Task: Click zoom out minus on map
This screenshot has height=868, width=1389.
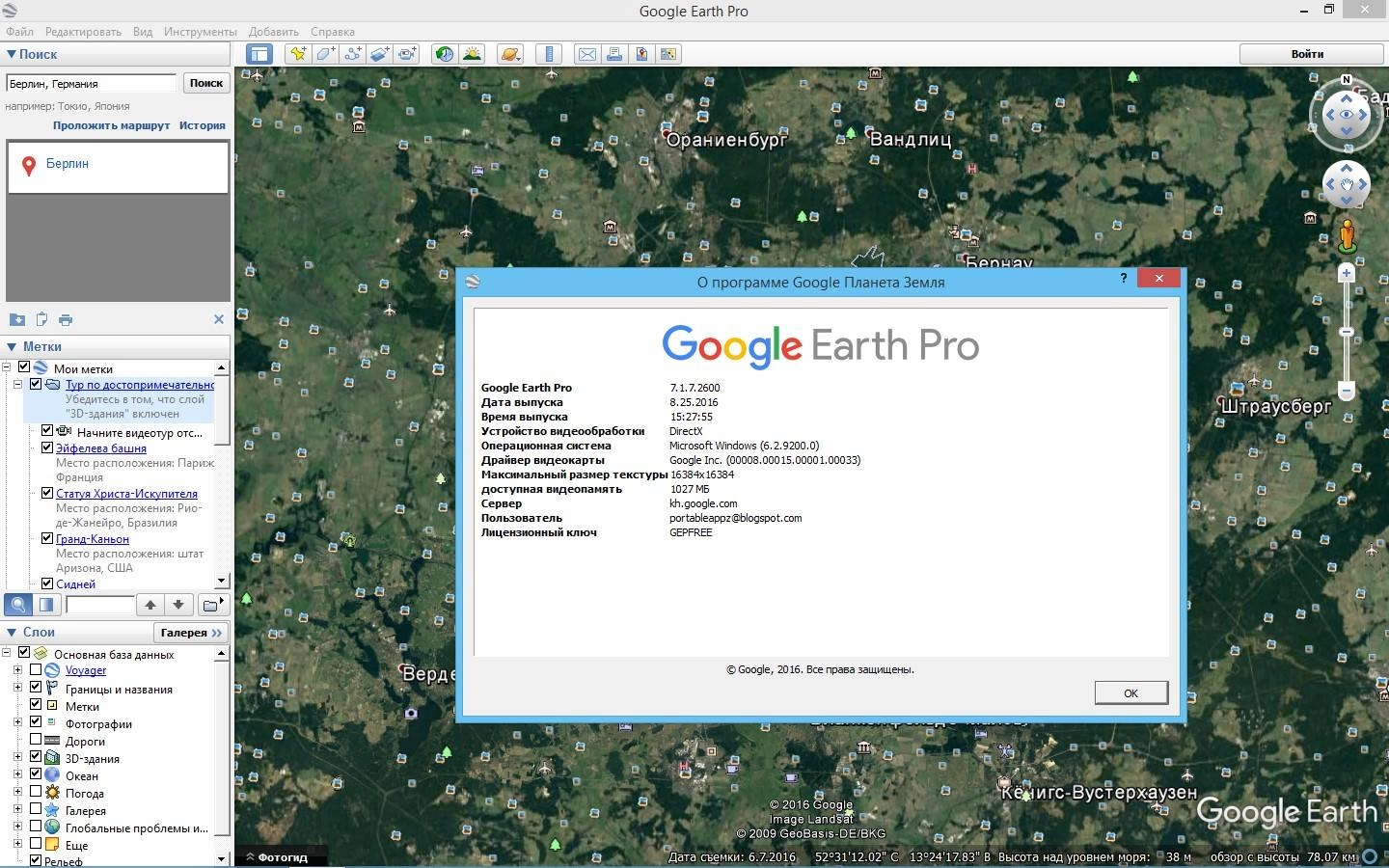Action: 1347,391
